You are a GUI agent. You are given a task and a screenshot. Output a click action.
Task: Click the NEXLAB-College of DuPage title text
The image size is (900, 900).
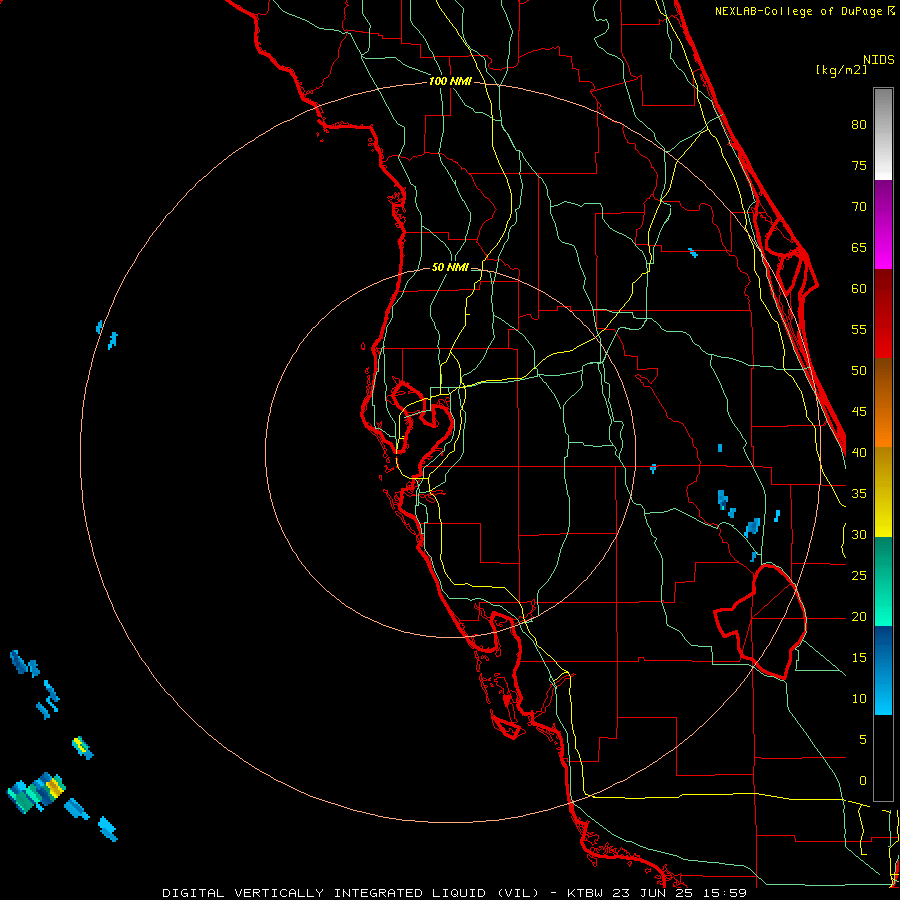click(798, 11)
